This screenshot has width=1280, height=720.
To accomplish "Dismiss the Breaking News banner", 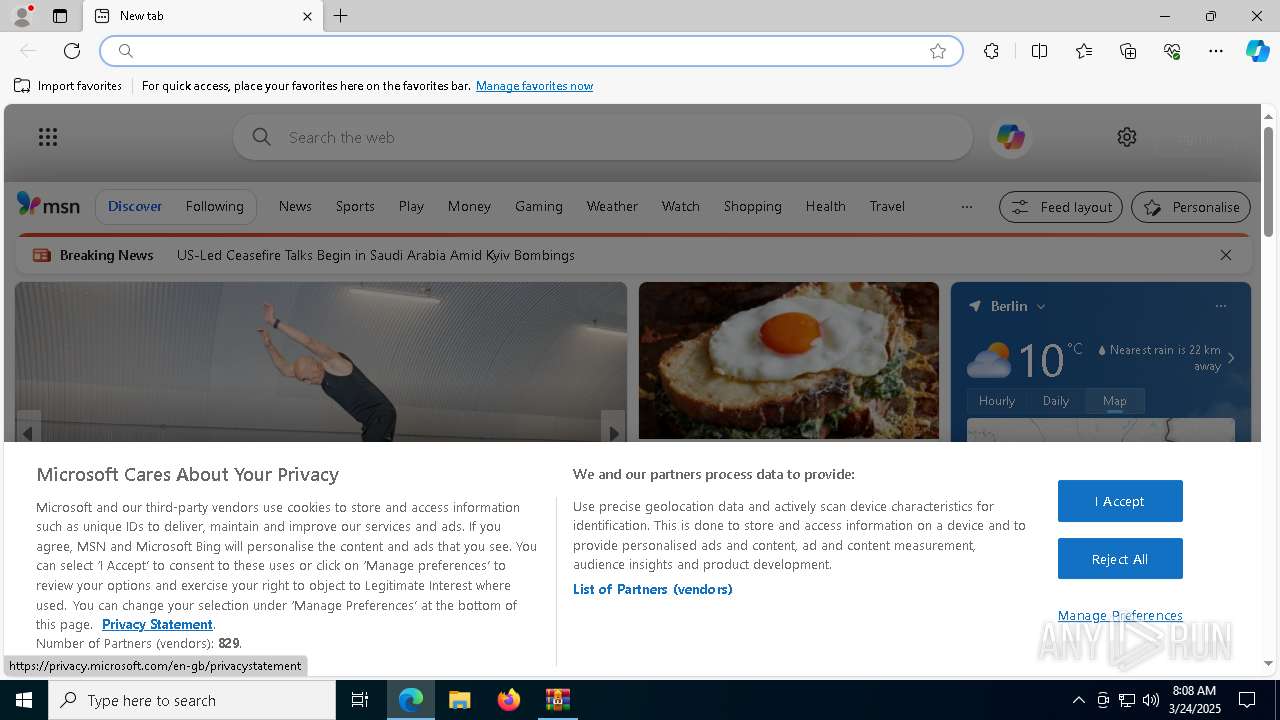I will pyautogui.click(x=1225, y=255).
